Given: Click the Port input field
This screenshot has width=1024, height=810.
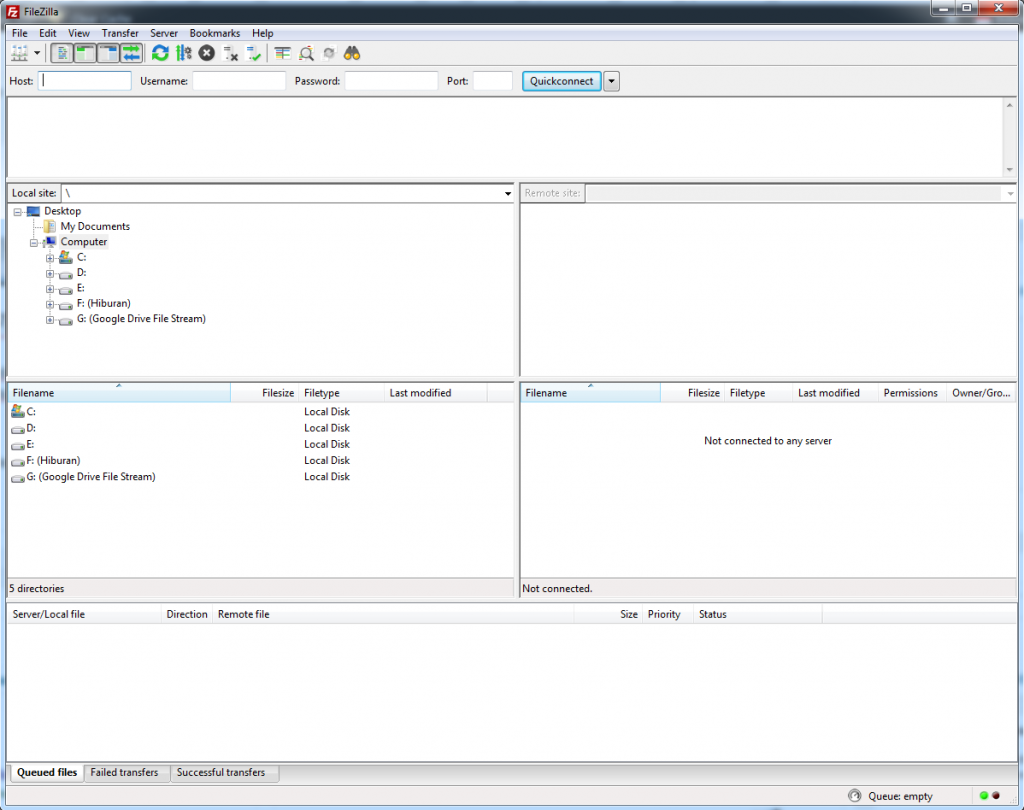Looking at the screenshot, I should 492,80.
